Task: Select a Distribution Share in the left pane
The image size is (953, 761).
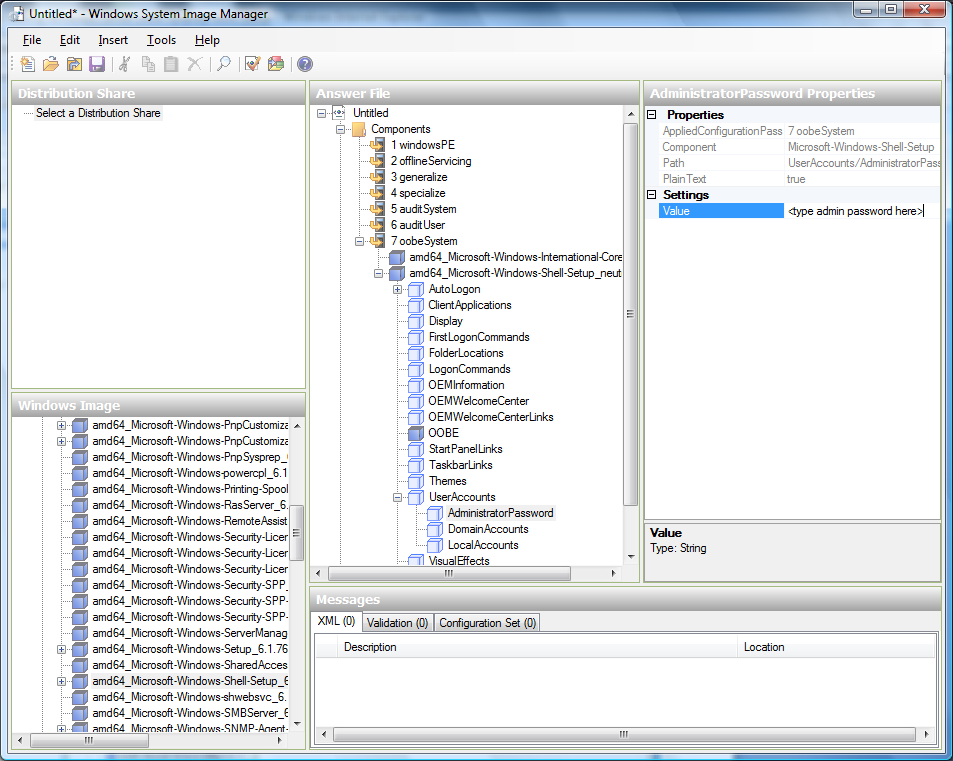Action: point(97,113)
